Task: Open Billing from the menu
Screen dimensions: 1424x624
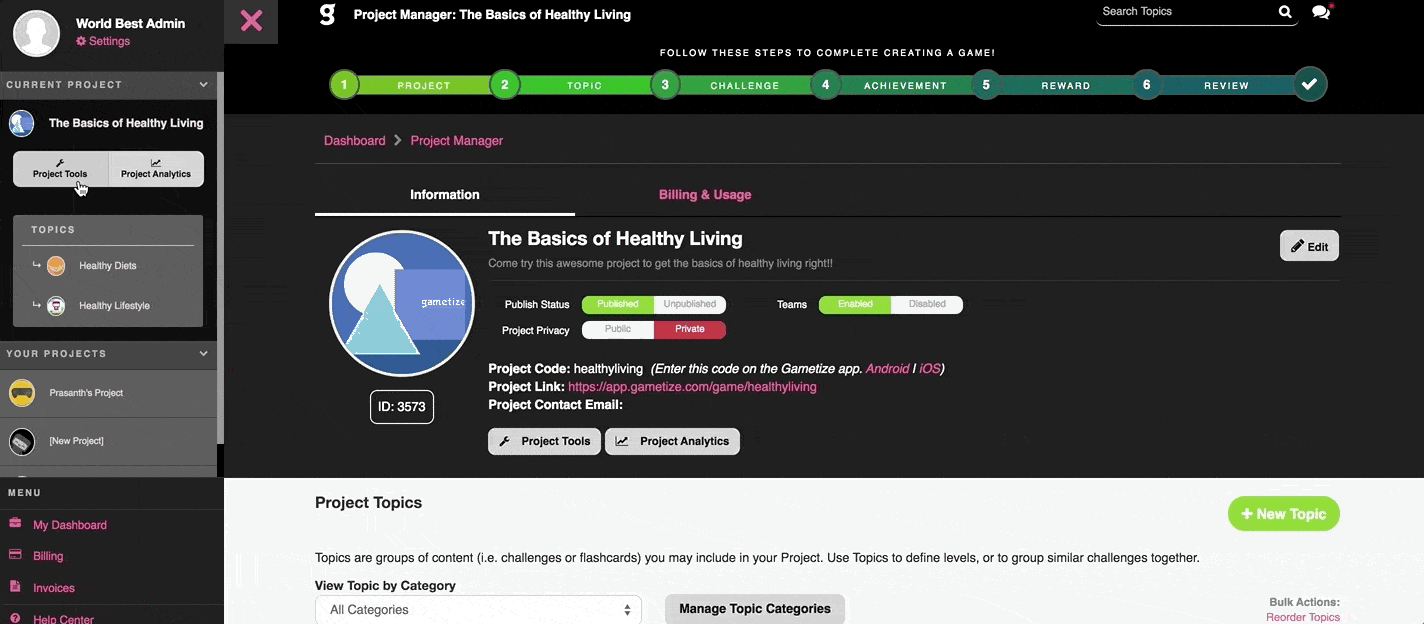Action: (x=48, y=556)
